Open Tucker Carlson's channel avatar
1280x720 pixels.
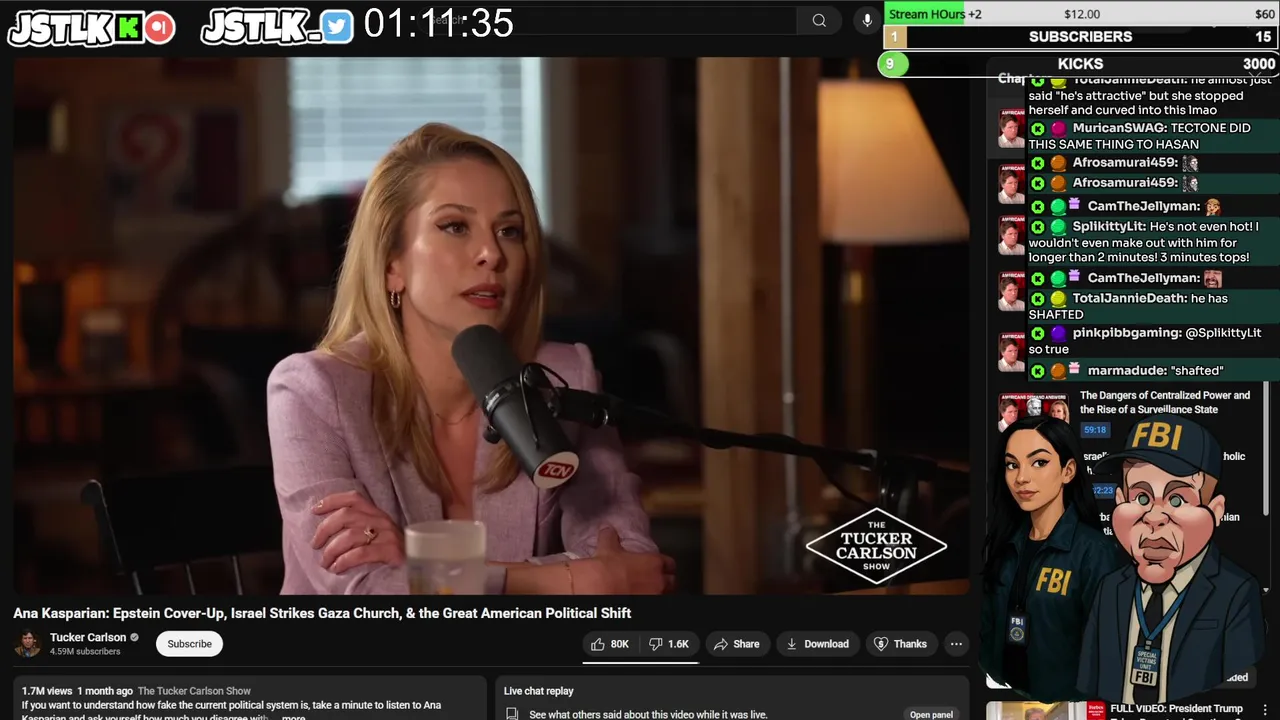(x=28, y=643)
